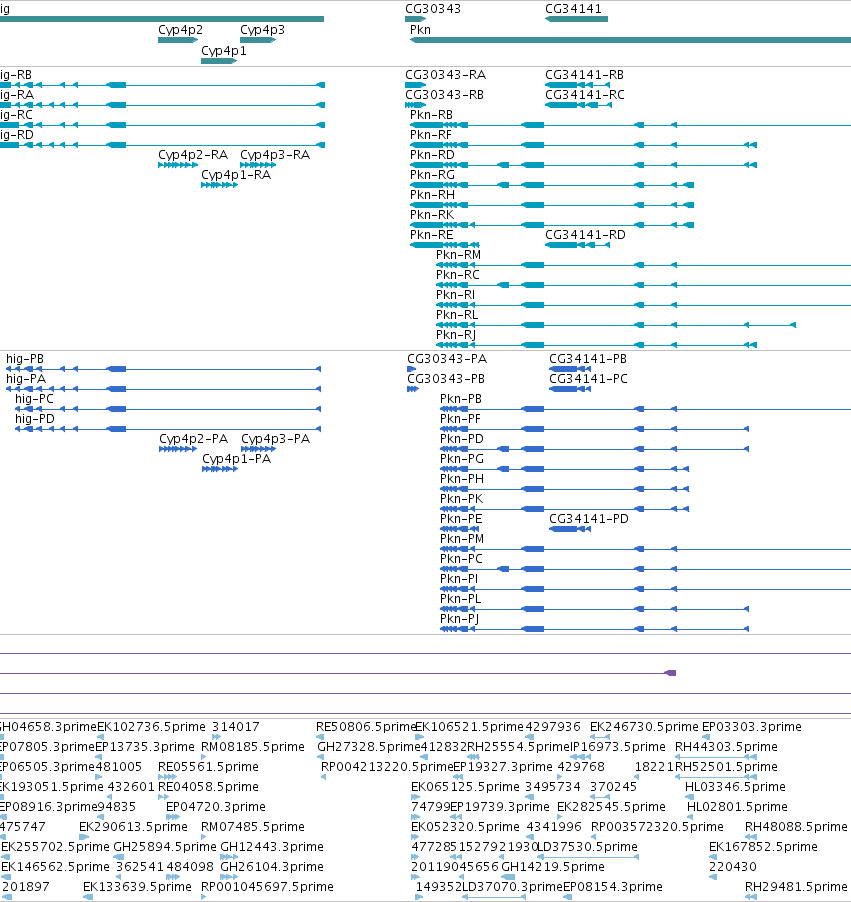The image size is (851, 902).
Task: Select the Pkn-RM transcript label
Action: (458, 255)
